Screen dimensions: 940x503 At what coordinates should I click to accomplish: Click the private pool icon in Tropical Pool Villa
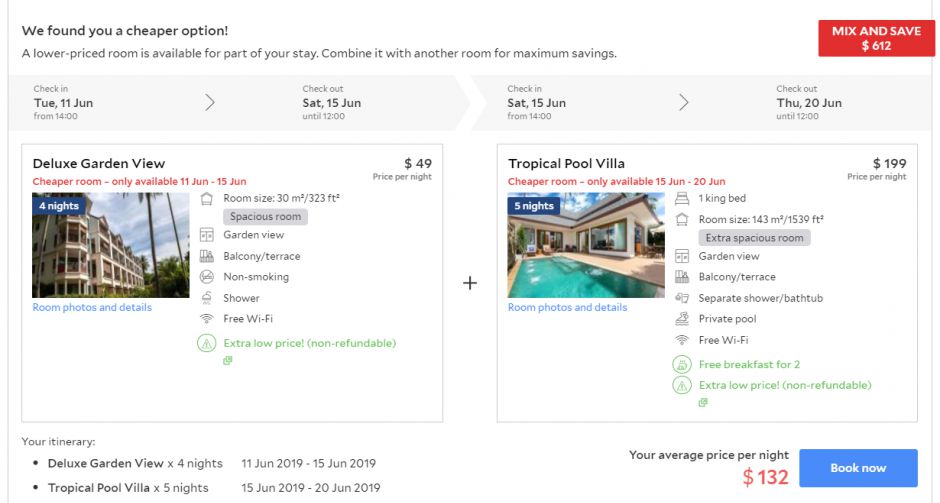tap(682, 319)
